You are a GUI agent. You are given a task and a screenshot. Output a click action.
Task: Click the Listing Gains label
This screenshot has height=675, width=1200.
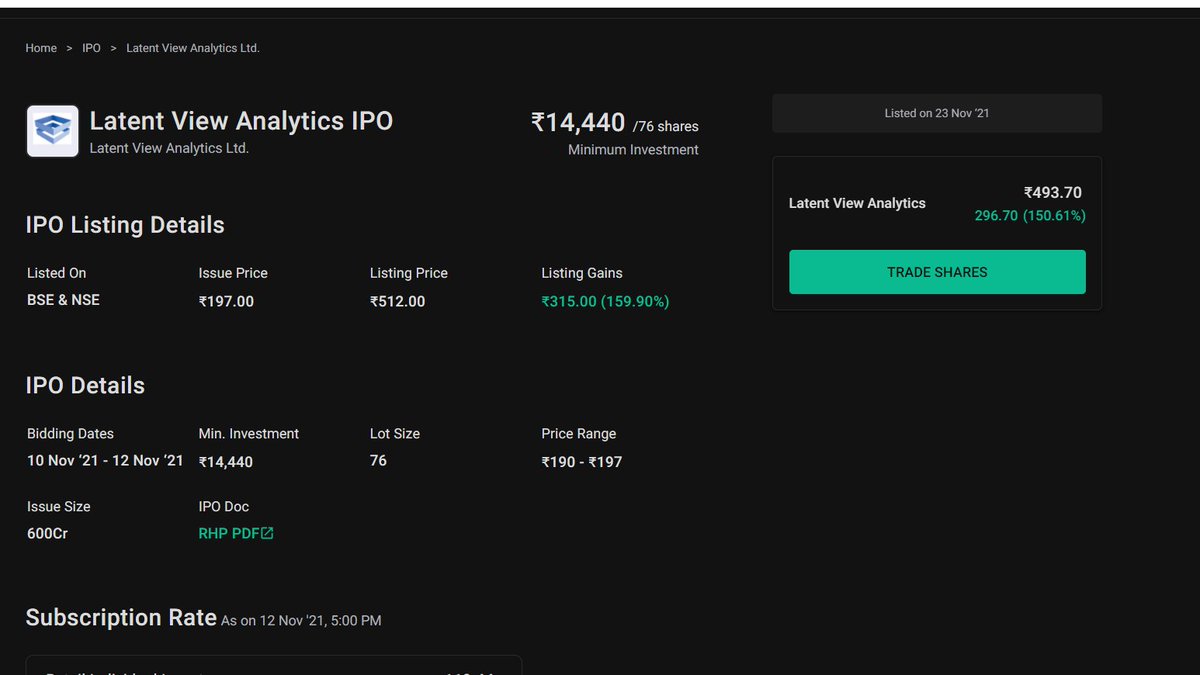click(582, 273)
